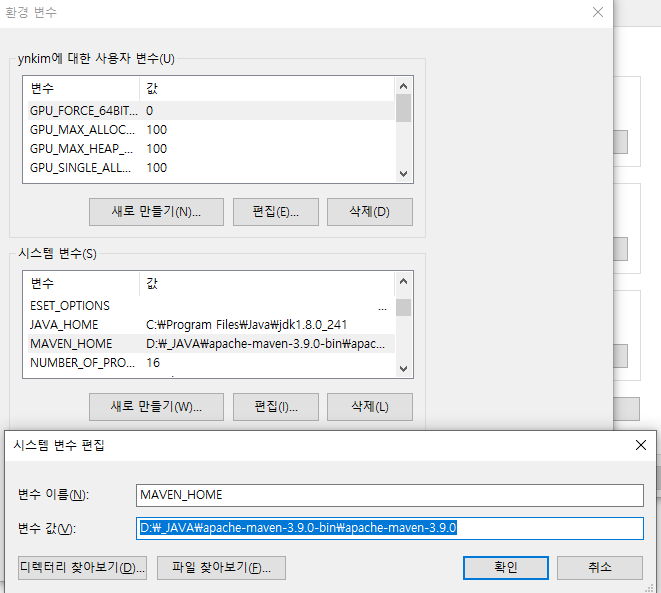Viewport: 661px width, 593px height.
Task: Open 디렉터리 찾아보기(D)... browser
Action: point(82,568)
